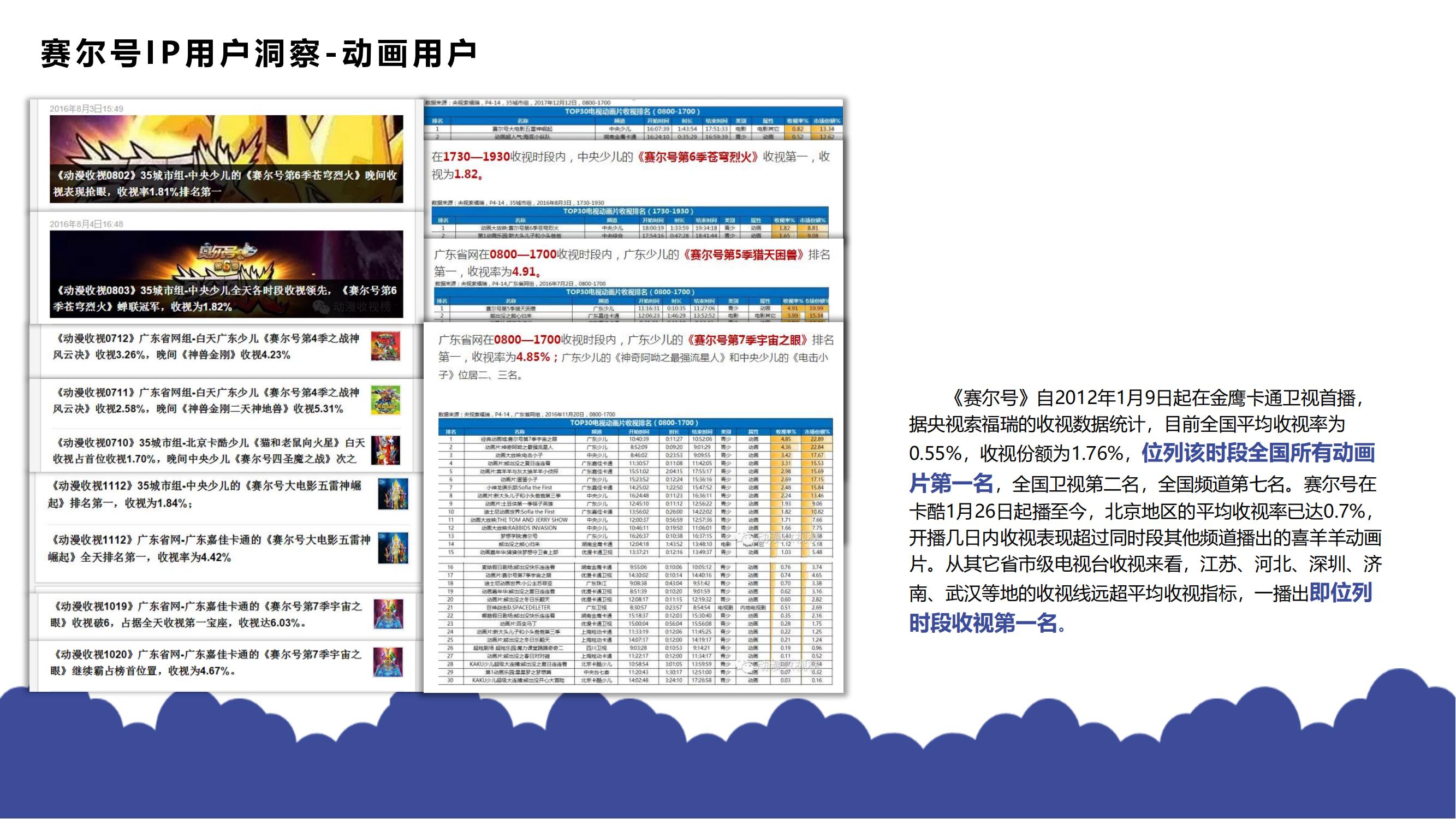Select the timestamp 2016年8月4日16:48
Viewport: 1456px width, 819px height.
click(x=86, y=224)
